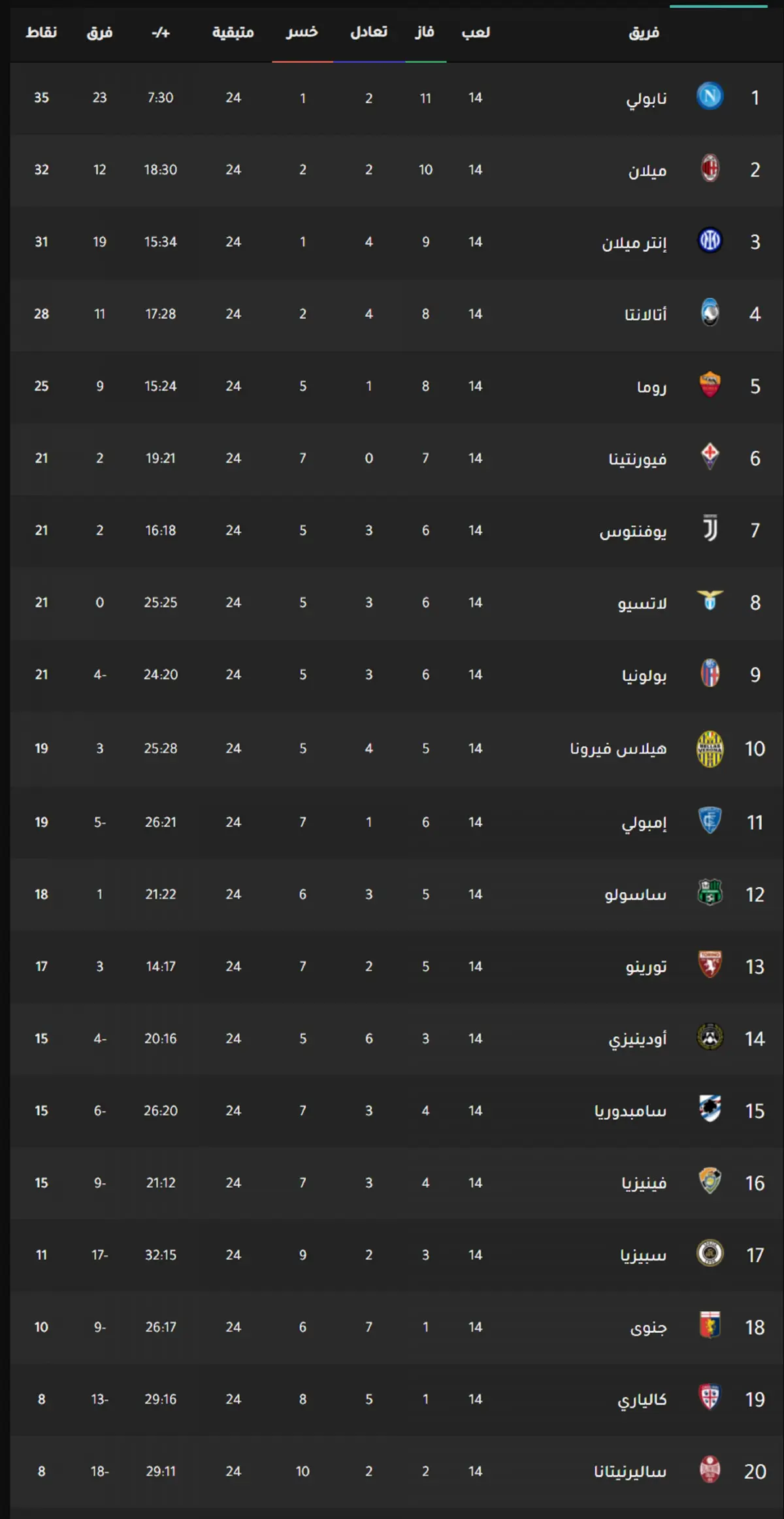The height and width of the screenshot is (1519, 784).
Task: Click the Atalanta club crest
Action: click(710, 313)
